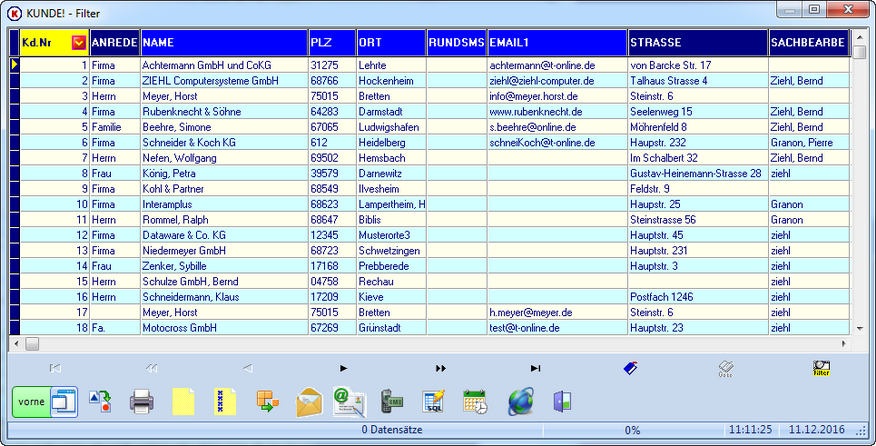The width and height of the screenshot is (876, 446).
Task: Go back several records with the double-left arrow
Action: tap(151, 368)
